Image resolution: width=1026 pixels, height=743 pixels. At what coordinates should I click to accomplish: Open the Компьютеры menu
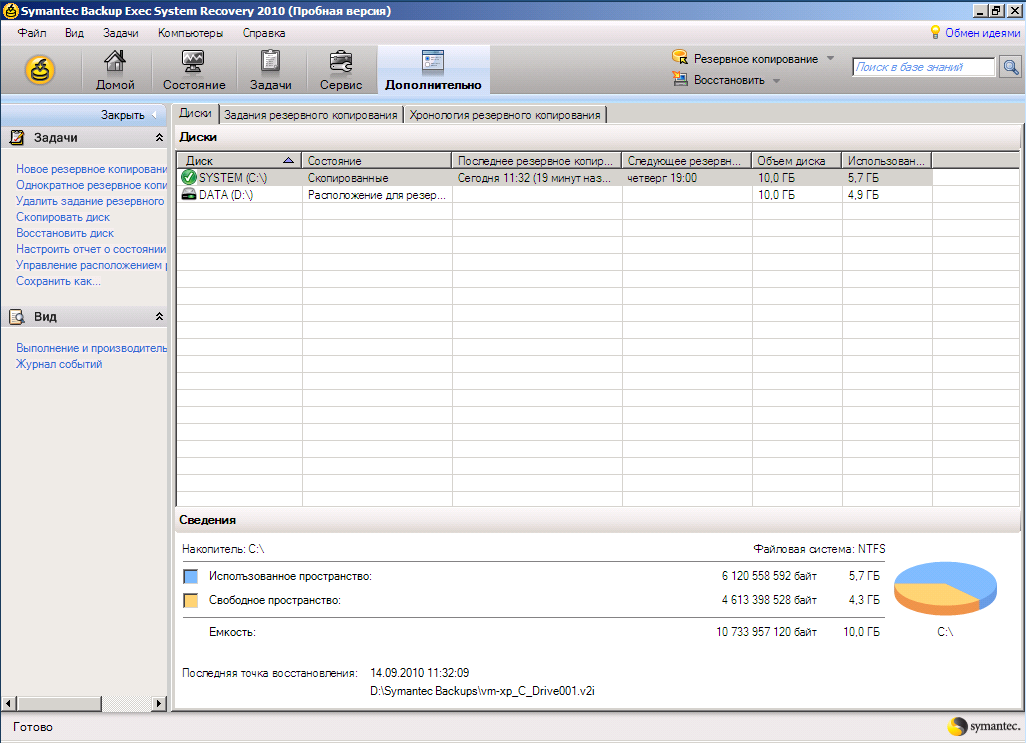[x=190, y=33]
